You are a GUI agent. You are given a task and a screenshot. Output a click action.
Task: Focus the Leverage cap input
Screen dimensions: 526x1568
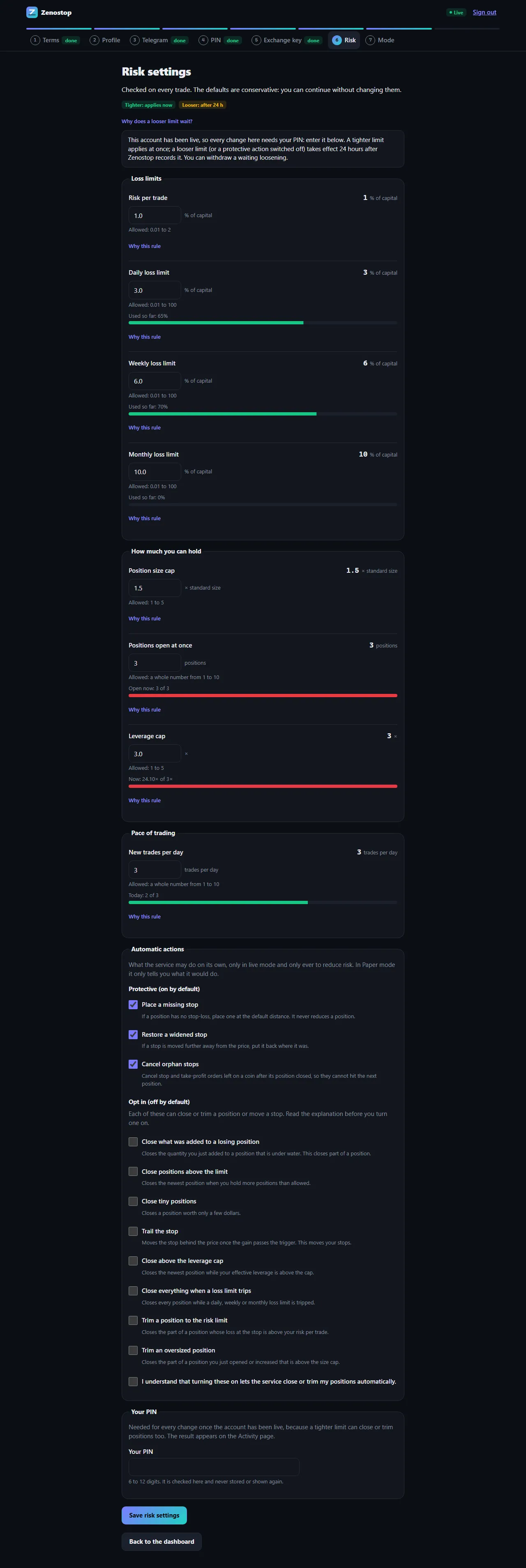coord(155,753)
